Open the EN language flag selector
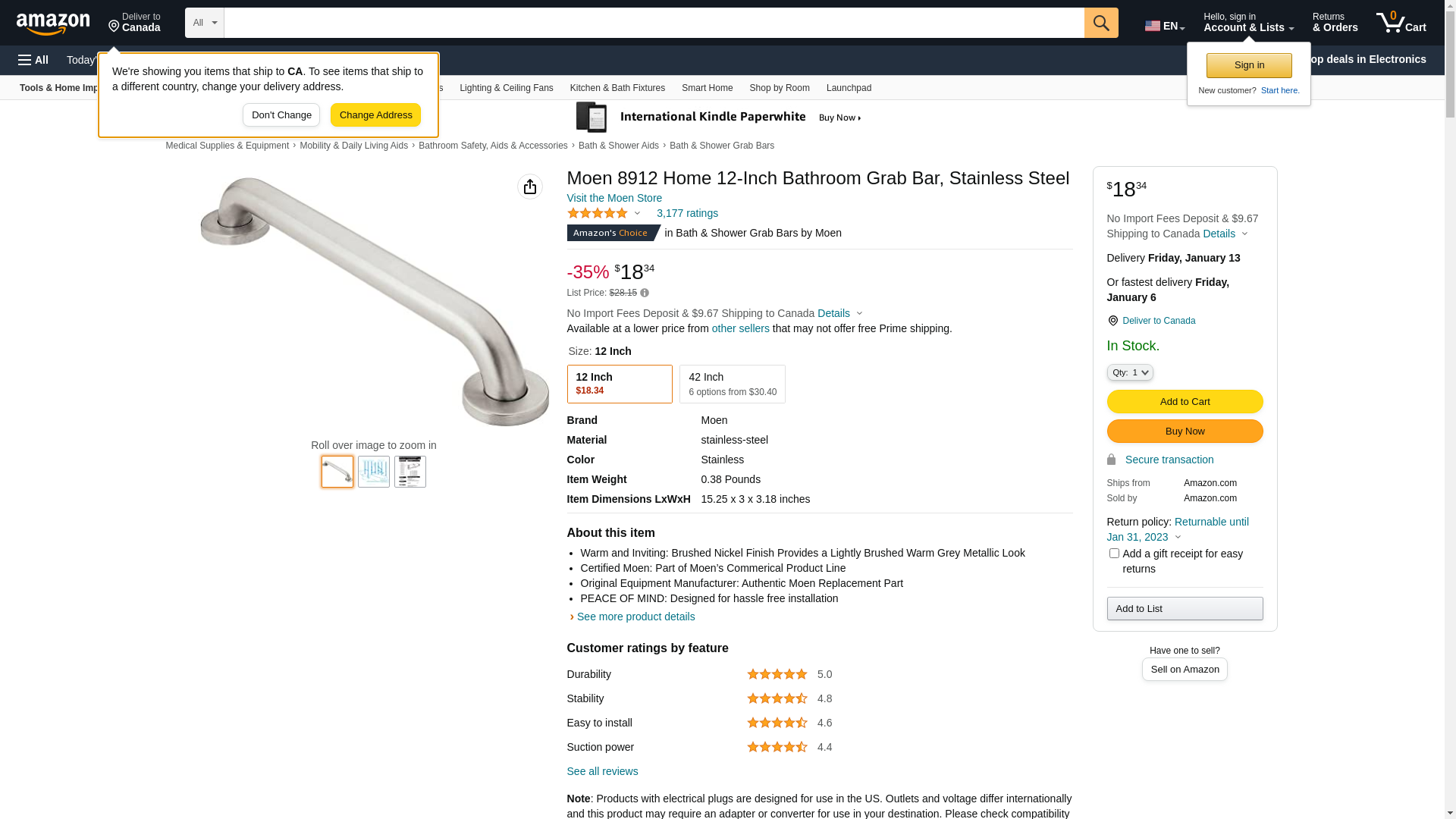This screenshot has width=1456, height=819. pos(1164,26)
